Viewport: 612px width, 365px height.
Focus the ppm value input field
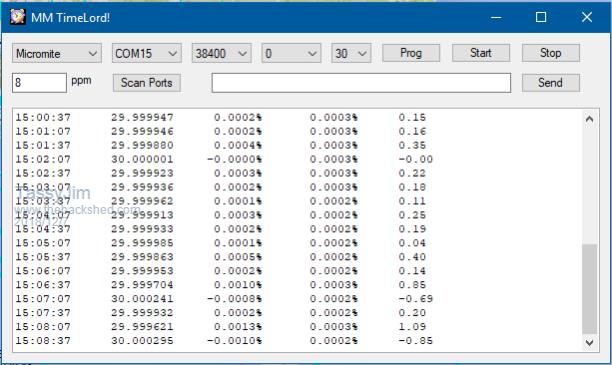39,83
